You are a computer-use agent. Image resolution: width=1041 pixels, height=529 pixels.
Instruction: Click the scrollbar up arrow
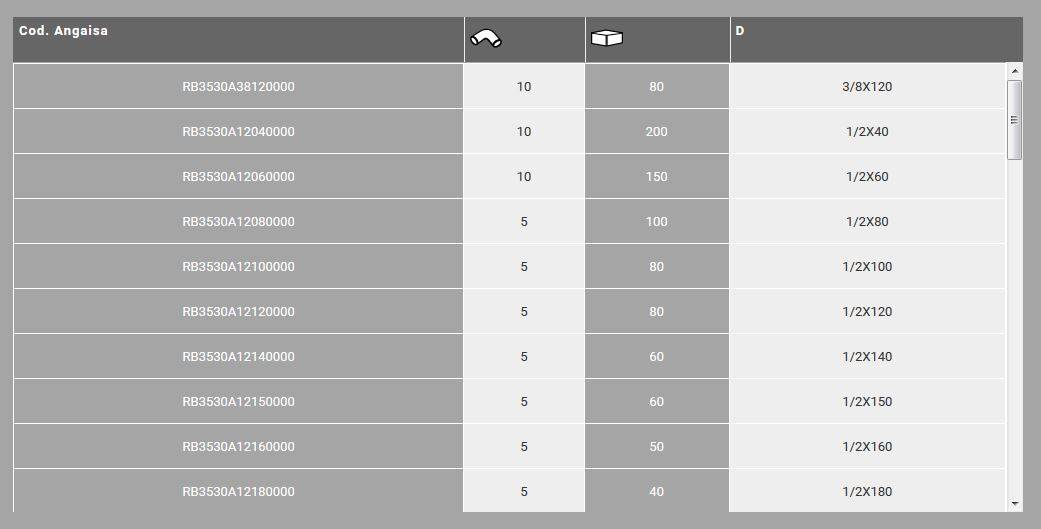point(1015,71)
